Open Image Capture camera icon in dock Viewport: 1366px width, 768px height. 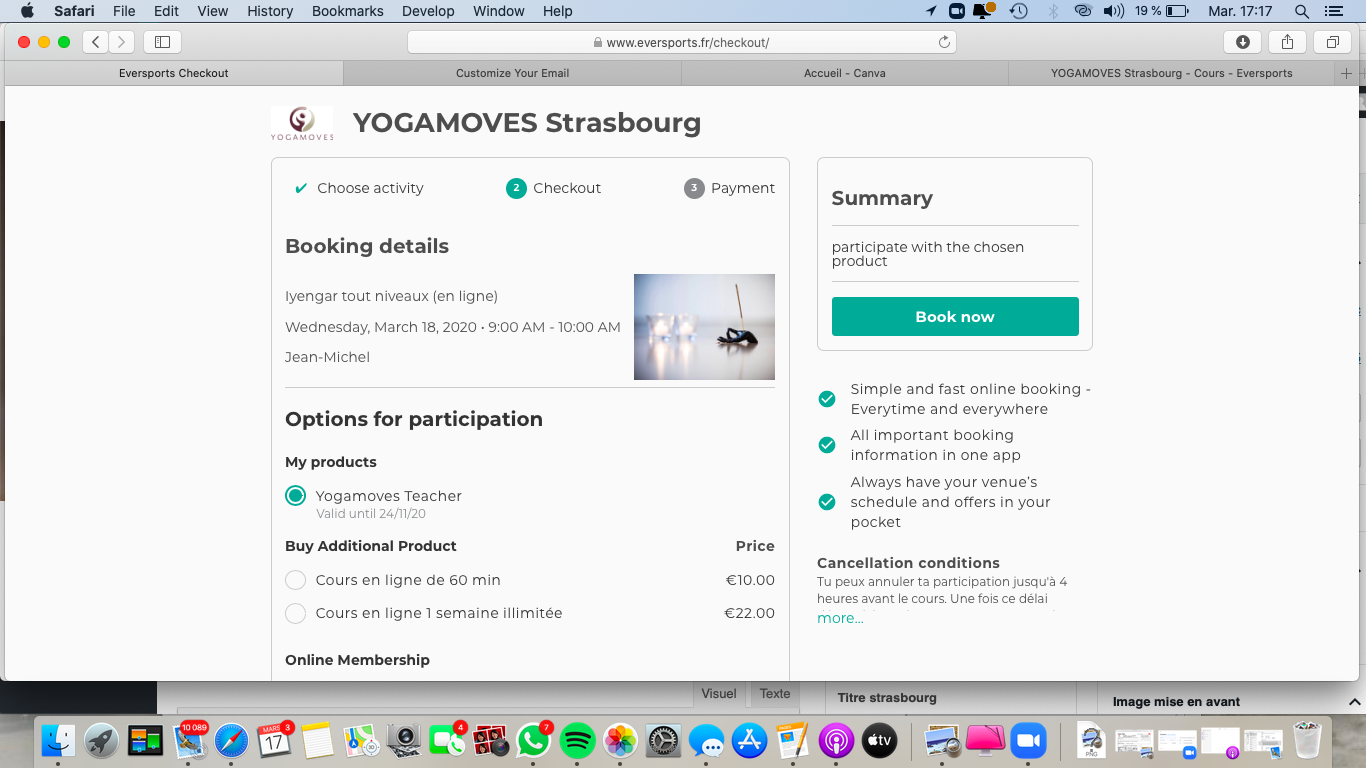click(x=404, y=741)
